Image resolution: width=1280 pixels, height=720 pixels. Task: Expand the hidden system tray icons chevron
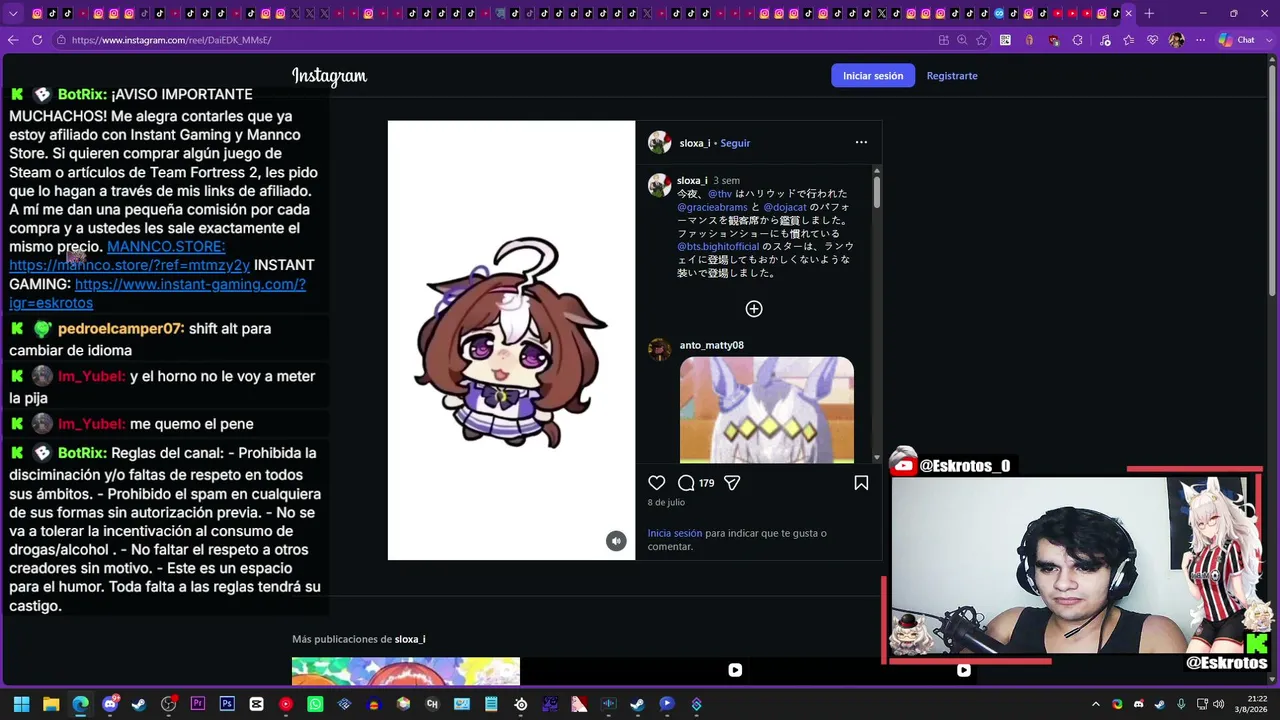[x=1096, y=704]
